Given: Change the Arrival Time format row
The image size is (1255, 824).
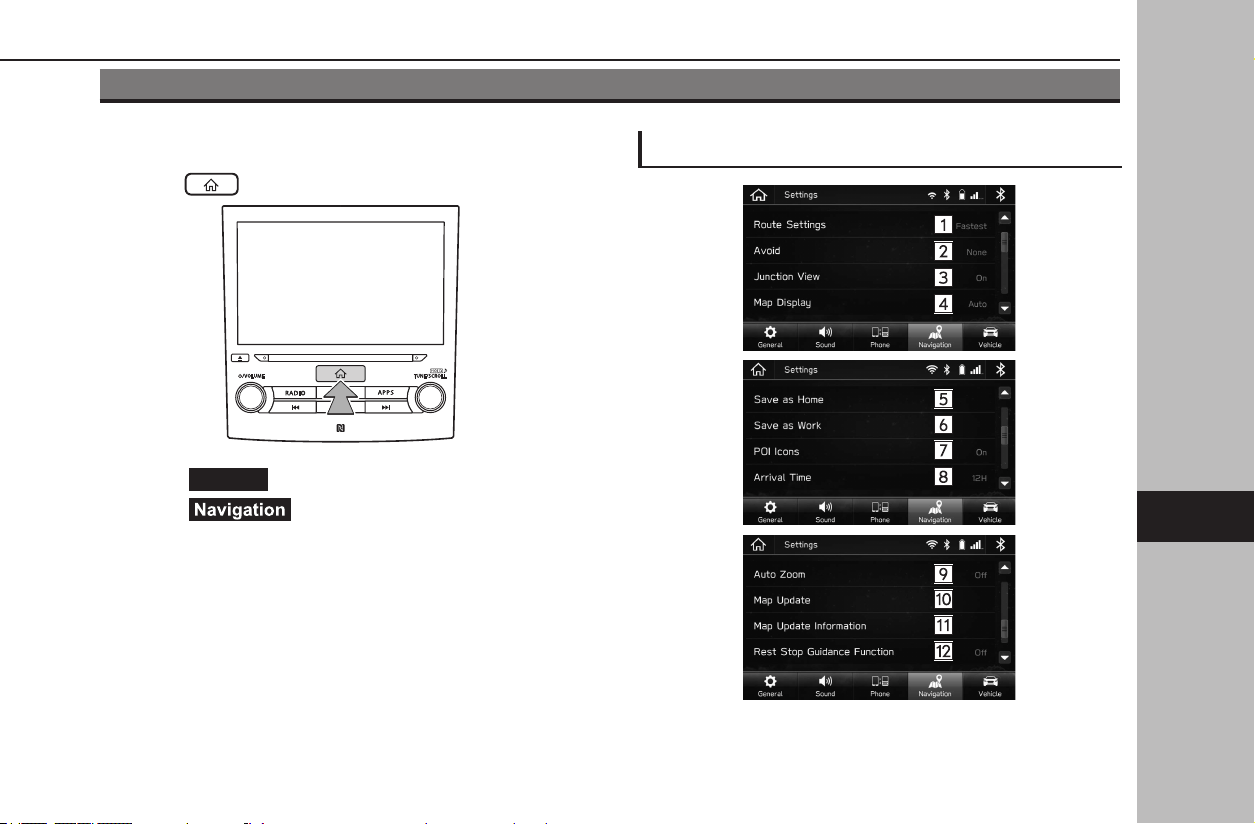Looking at the screenshot, I should pos(870,478).
